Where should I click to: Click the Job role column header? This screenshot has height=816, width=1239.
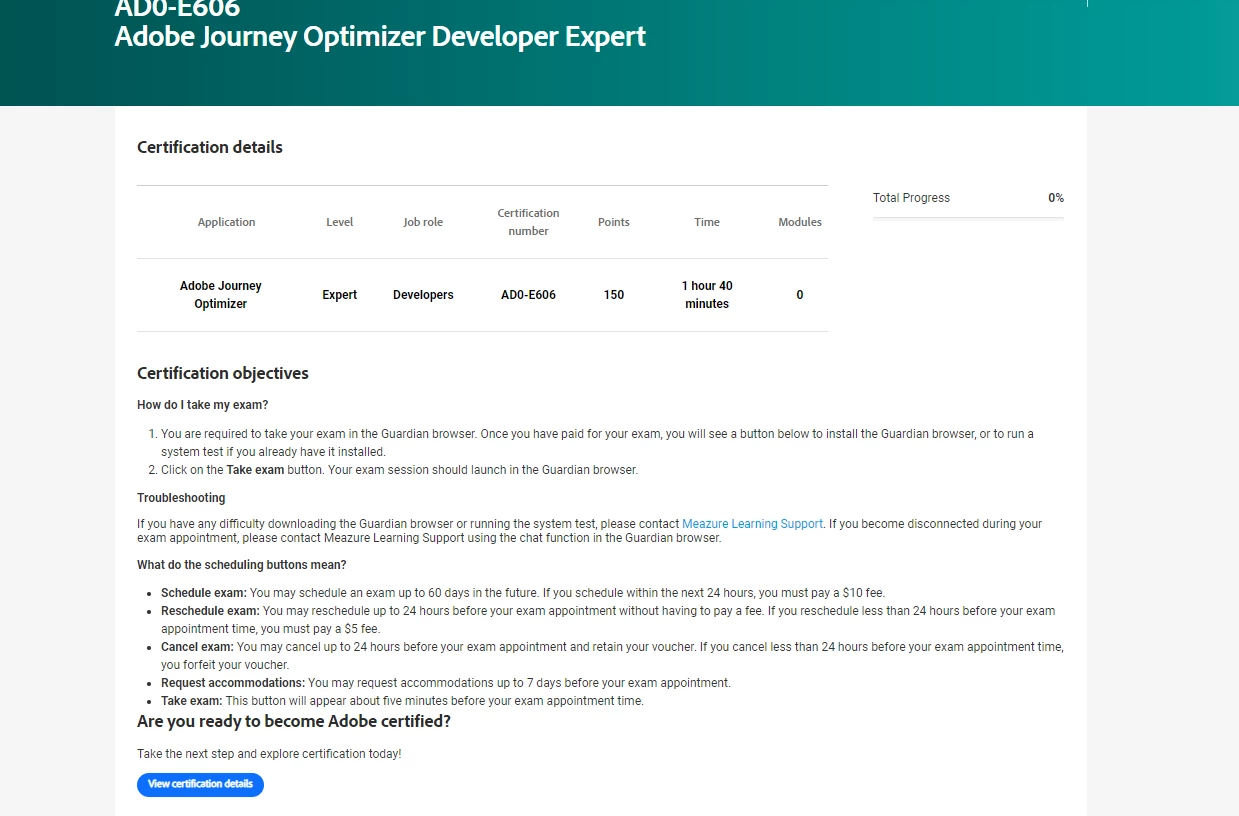click(x=423, y=222)
